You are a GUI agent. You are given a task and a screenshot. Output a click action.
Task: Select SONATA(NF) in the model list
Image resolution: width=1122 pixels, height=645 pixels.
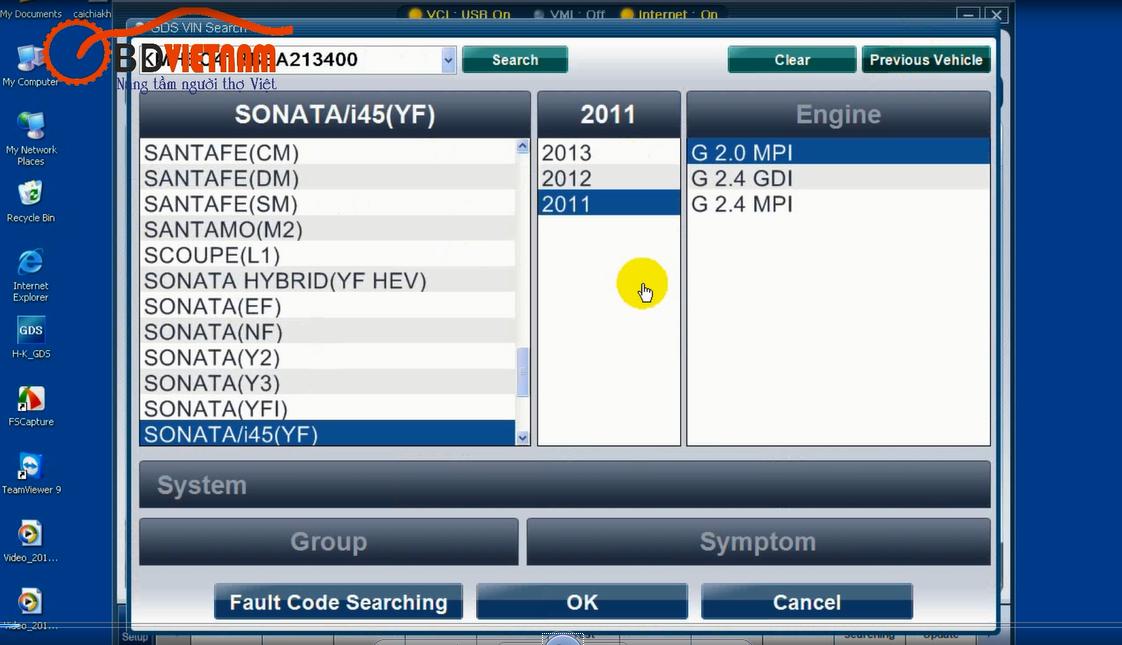328,332
